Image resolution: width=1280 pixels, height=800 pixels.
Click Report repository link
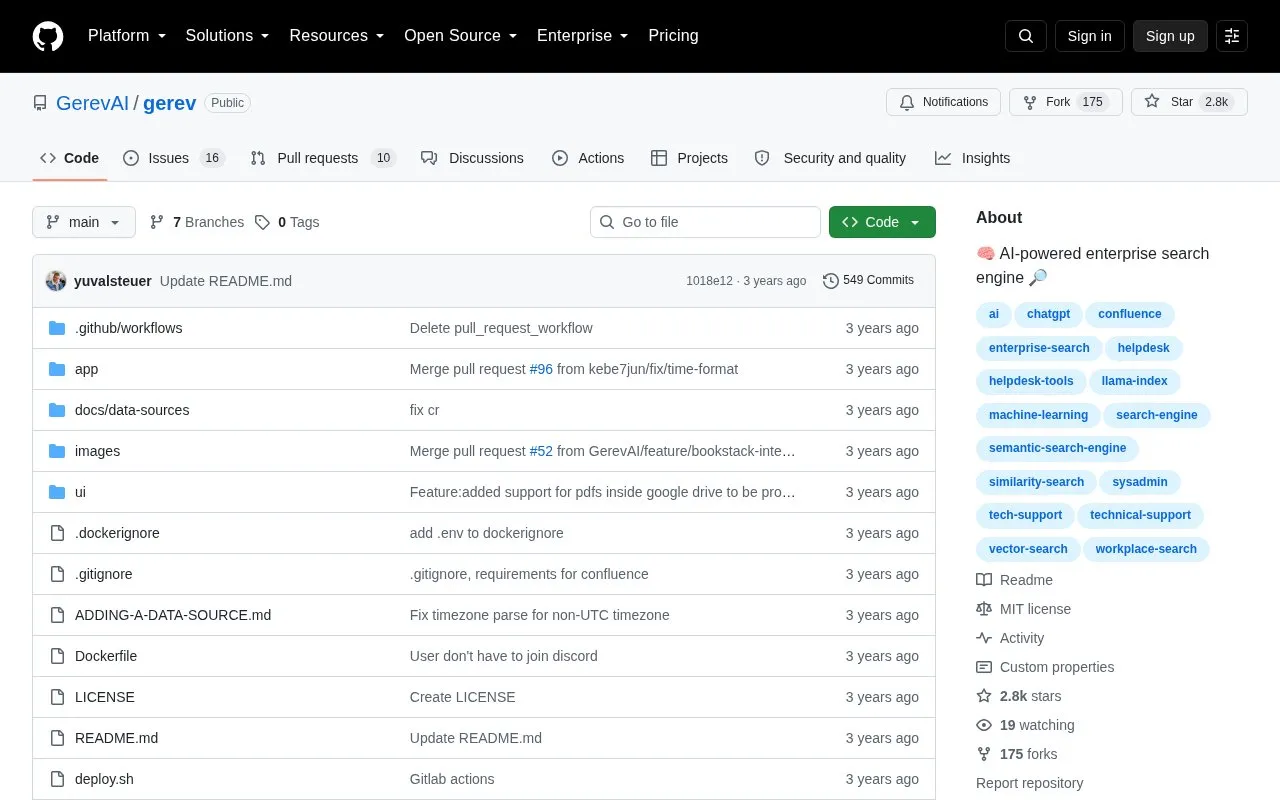tap(1029, 783)
